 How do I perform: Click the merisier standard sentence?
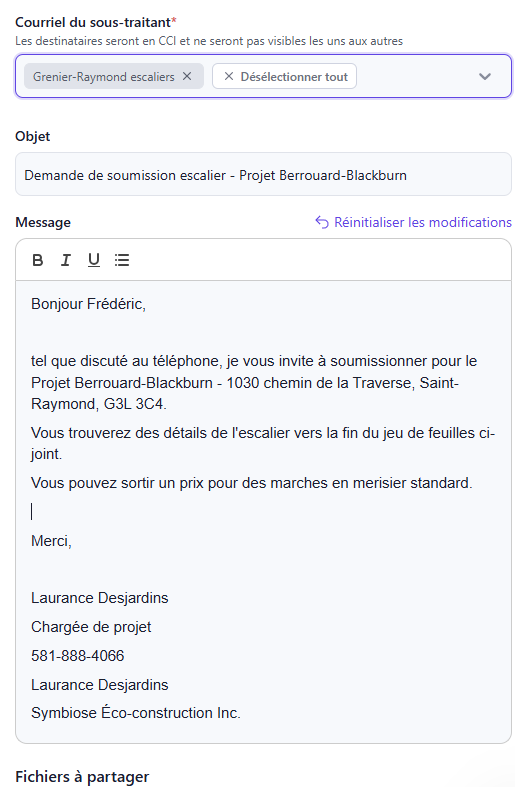pos(252,483)
